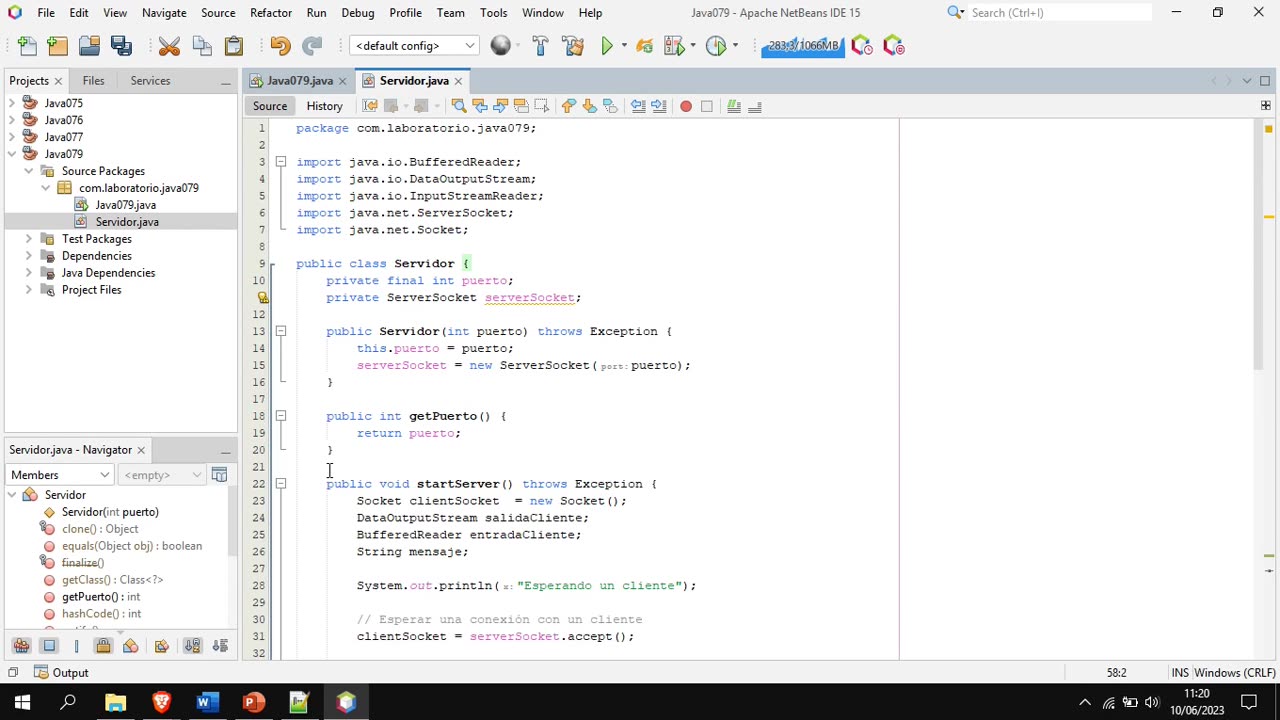The height and width of the screenshot is (720, 1280).
Task: Toggle Show Fields filter in Navigator
Action: (49, 646)
